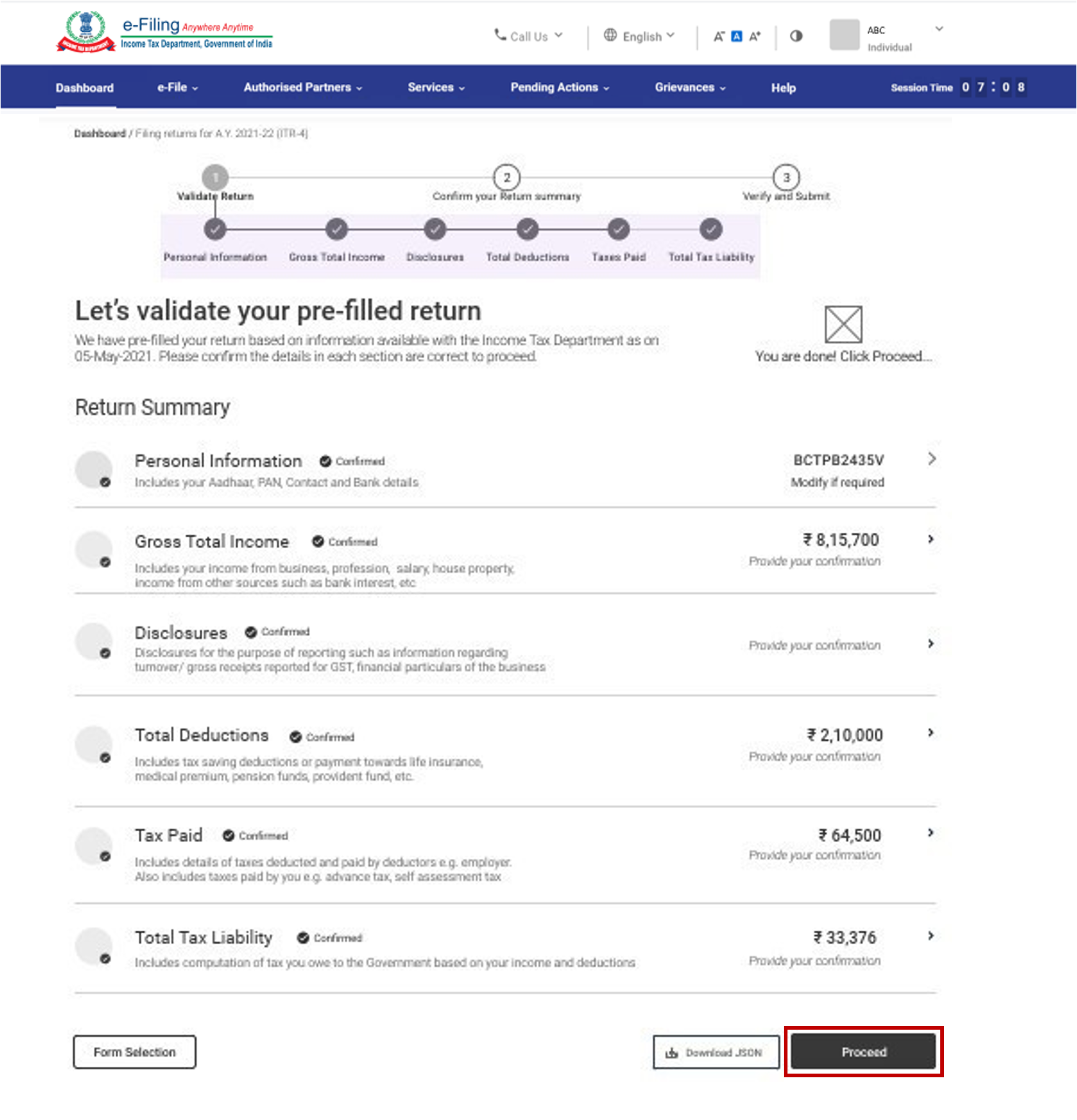Expand Tax Paid row arrow
Screen dimensions: 1077x1120
[930, 834]
